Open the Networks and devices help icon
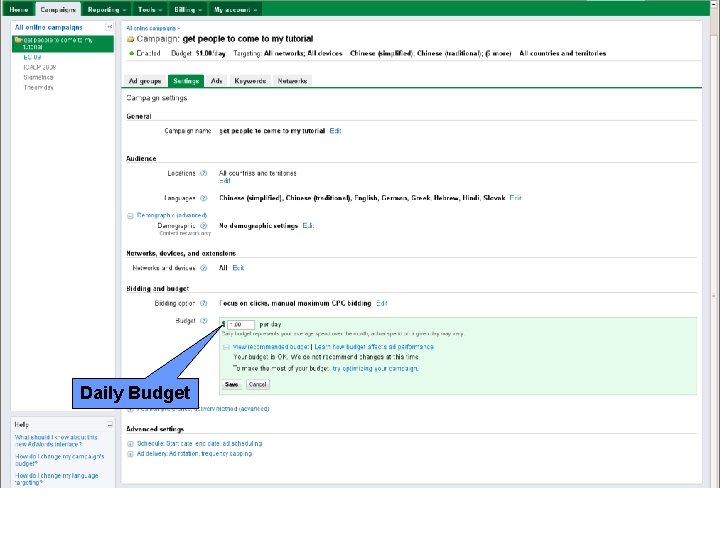This screenshot has width=720, height=540. tap(203, 268)
